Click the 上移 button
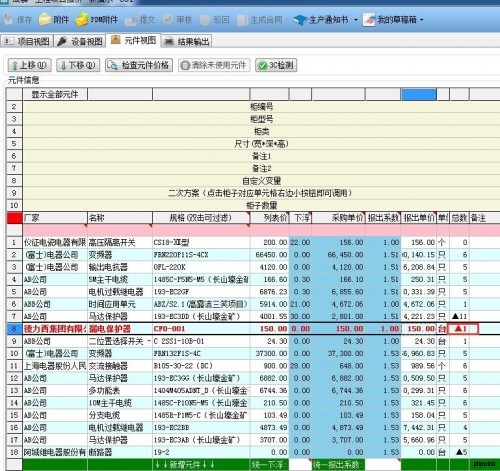 pos(29,65)
